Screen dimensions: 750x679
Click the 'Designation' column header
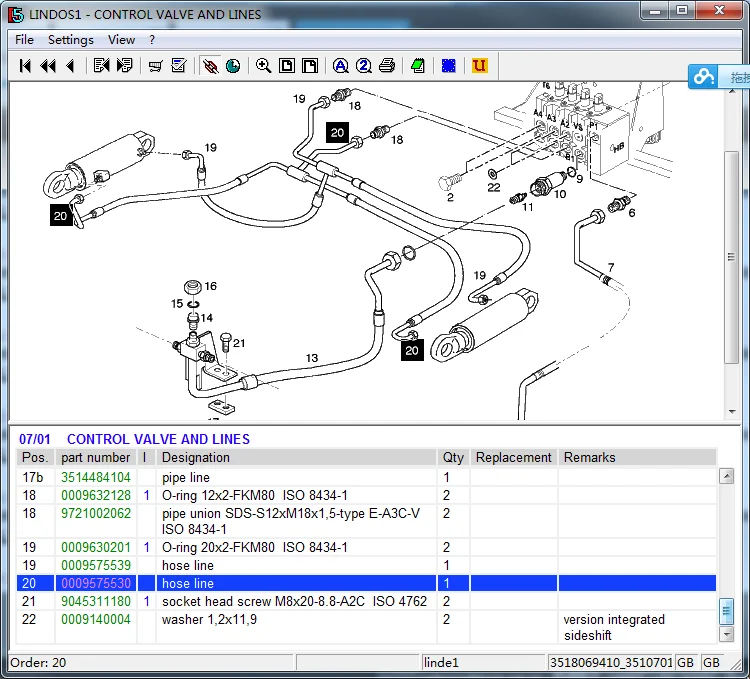(x=296, y=457)
